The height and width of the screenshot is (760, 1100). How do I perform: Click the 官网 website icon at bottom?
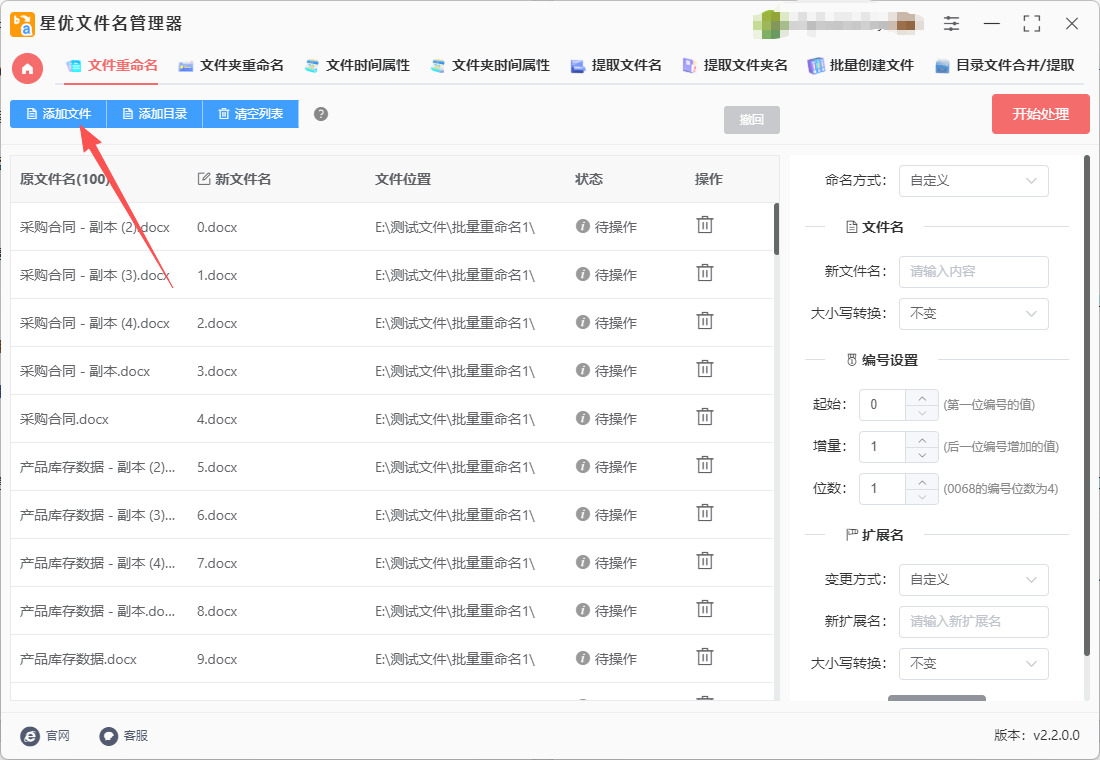coord(31,735)
